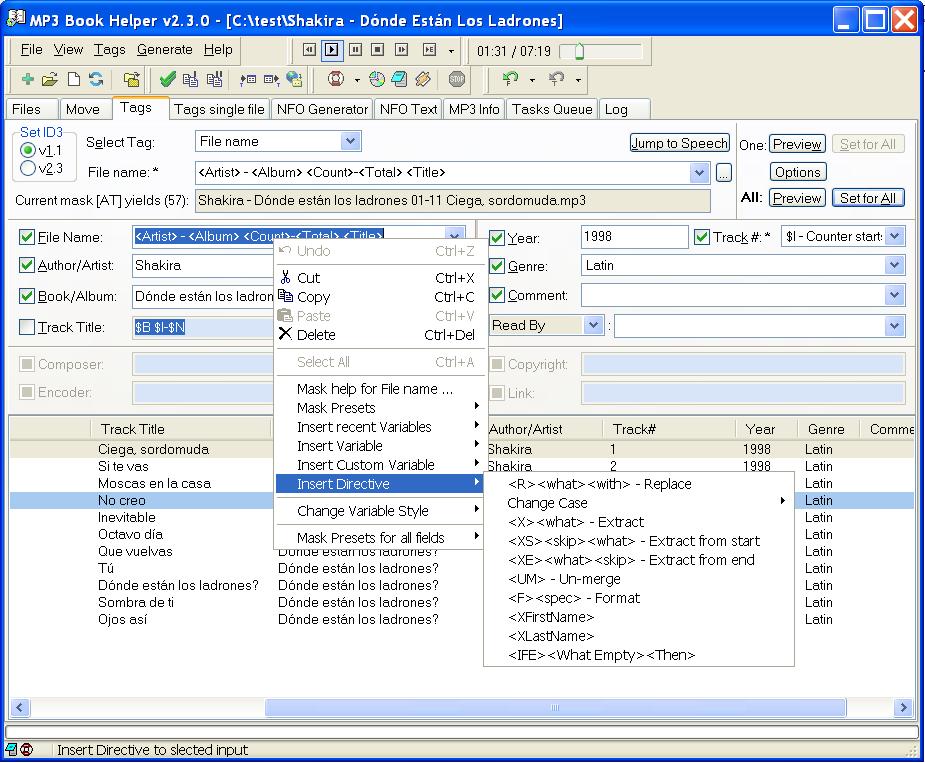The height and width of the screenshot is (763, 925).
Task: Open the Track # counter dropdown
Action: 894,237
